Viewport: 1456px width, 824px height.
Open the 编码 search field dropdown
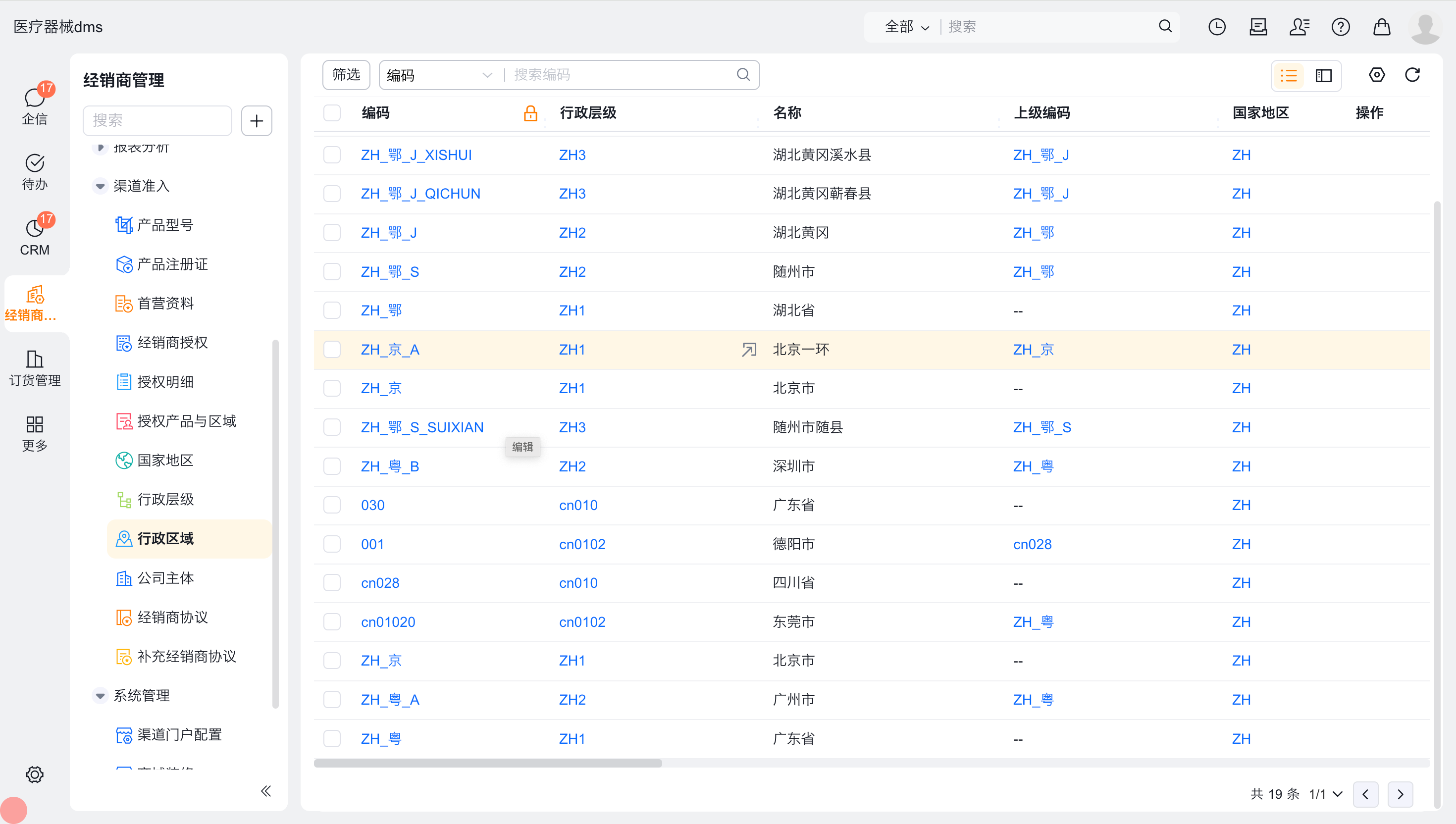[440, 75]
